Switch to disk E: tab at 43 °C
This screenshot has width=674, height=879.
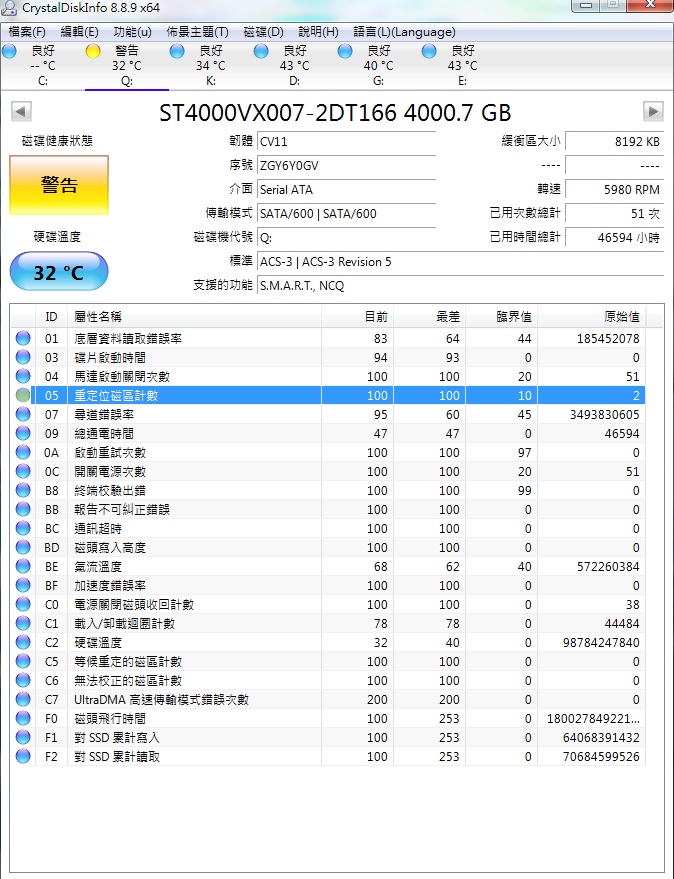461,66
